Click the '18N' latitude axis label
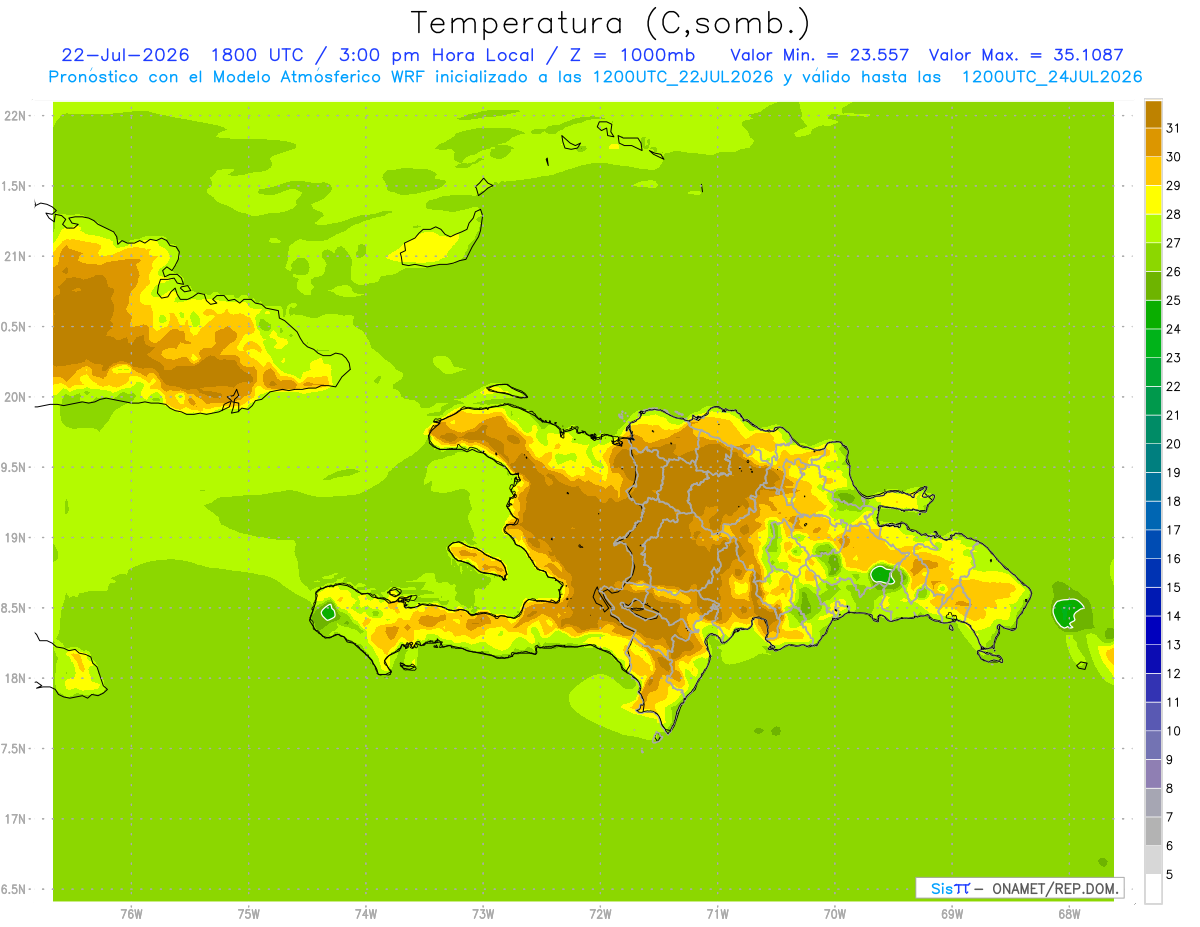Image resolution: width=1200 pixels, height=927 pixels. click(x=15, y=679)
